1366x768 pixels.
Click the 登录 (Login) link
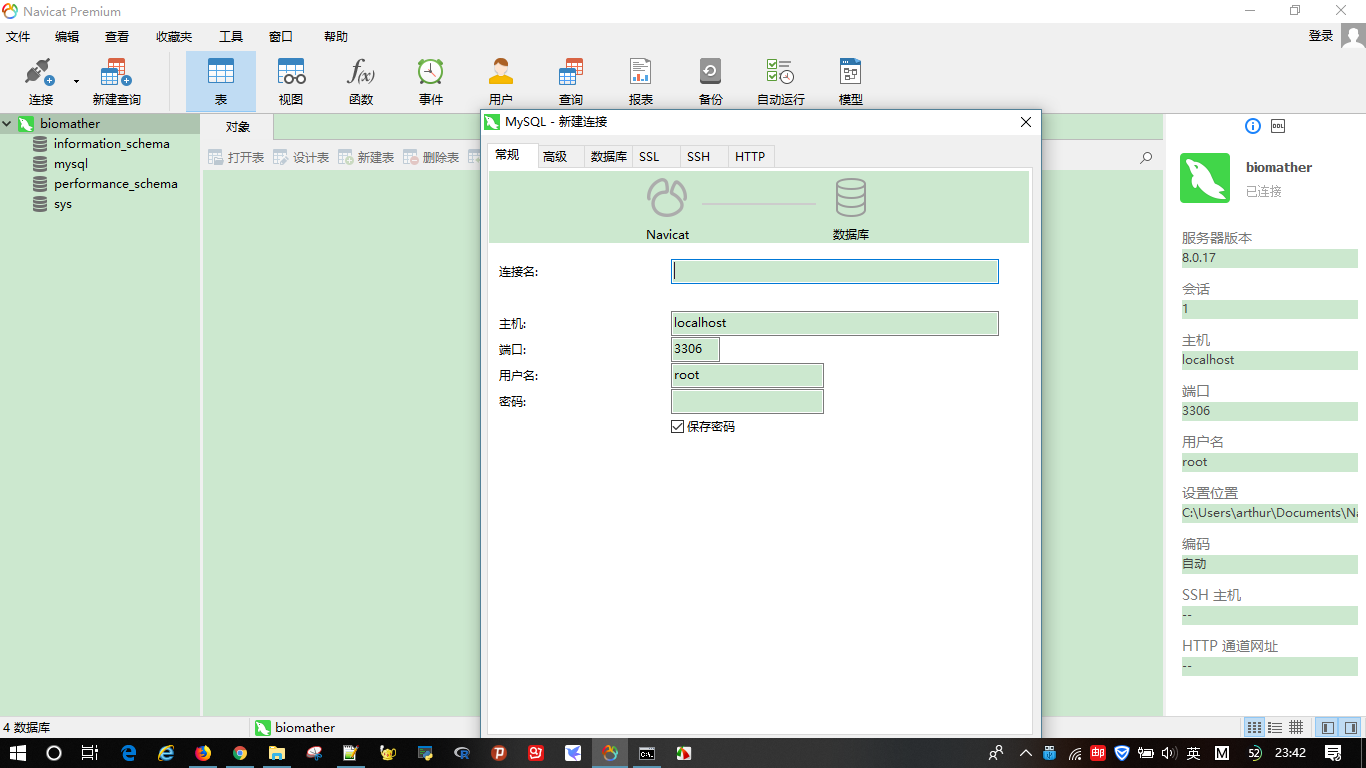[1321, 36]
